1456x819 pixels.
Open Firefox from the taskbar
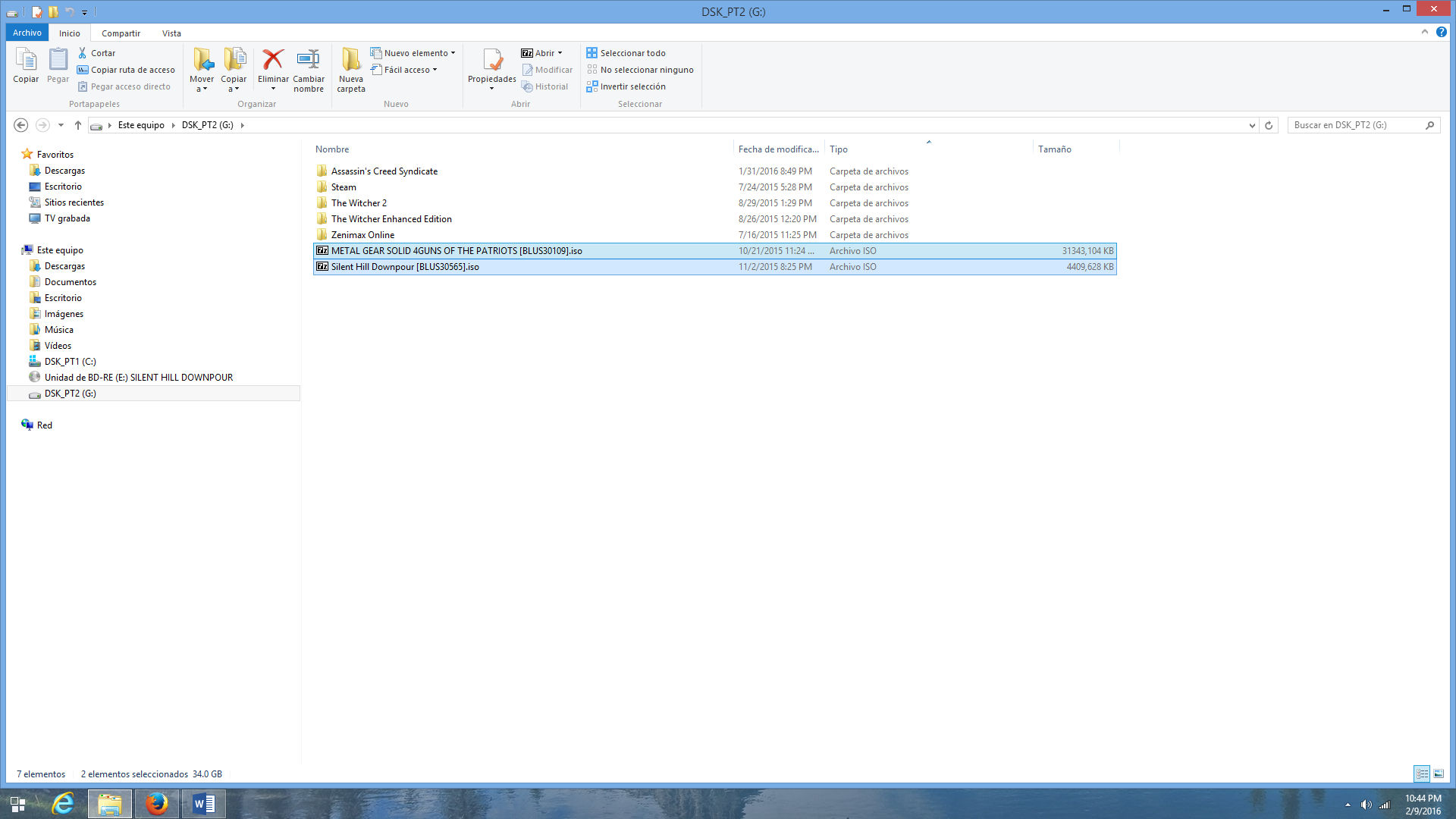click(x=157, y=803)
